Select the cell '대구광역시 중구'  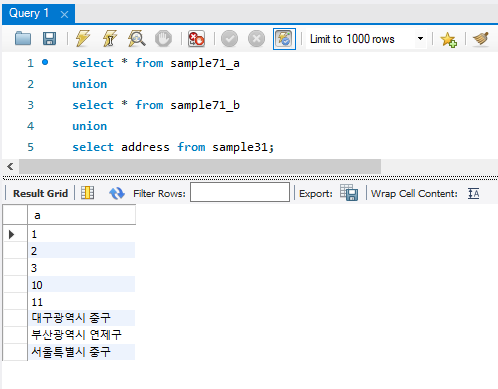tap(82, 318)
